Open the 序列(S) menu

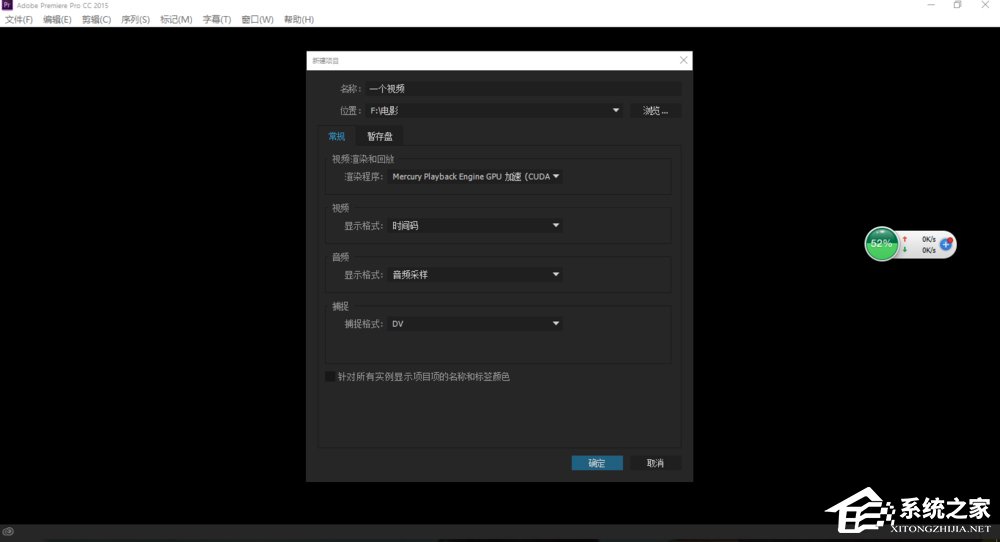[135, 20]
